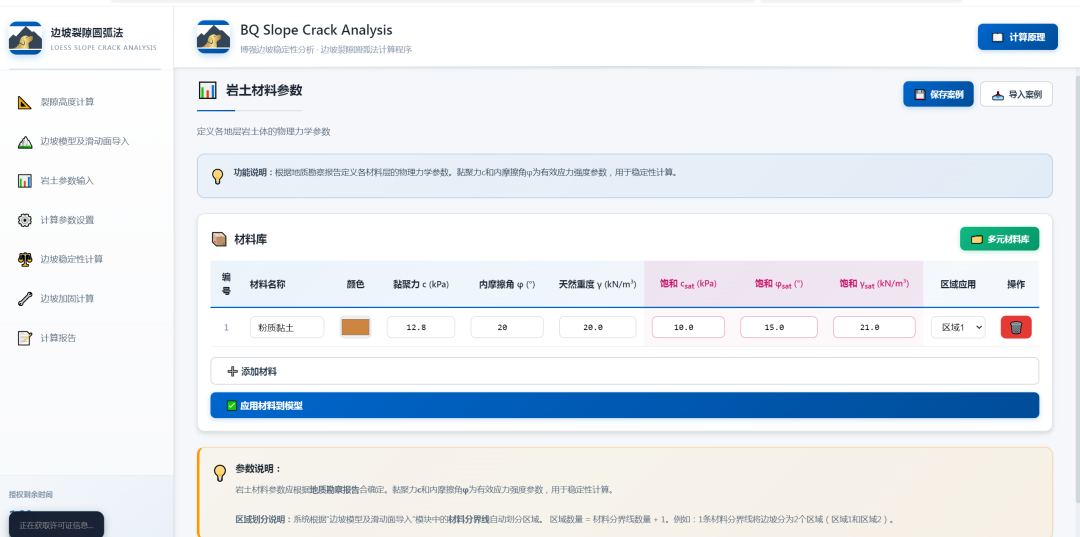Click the 正在获取许可证信息 toast
Image resolution: width=1080 pixels, height=537 pixels.
(56, 525)
